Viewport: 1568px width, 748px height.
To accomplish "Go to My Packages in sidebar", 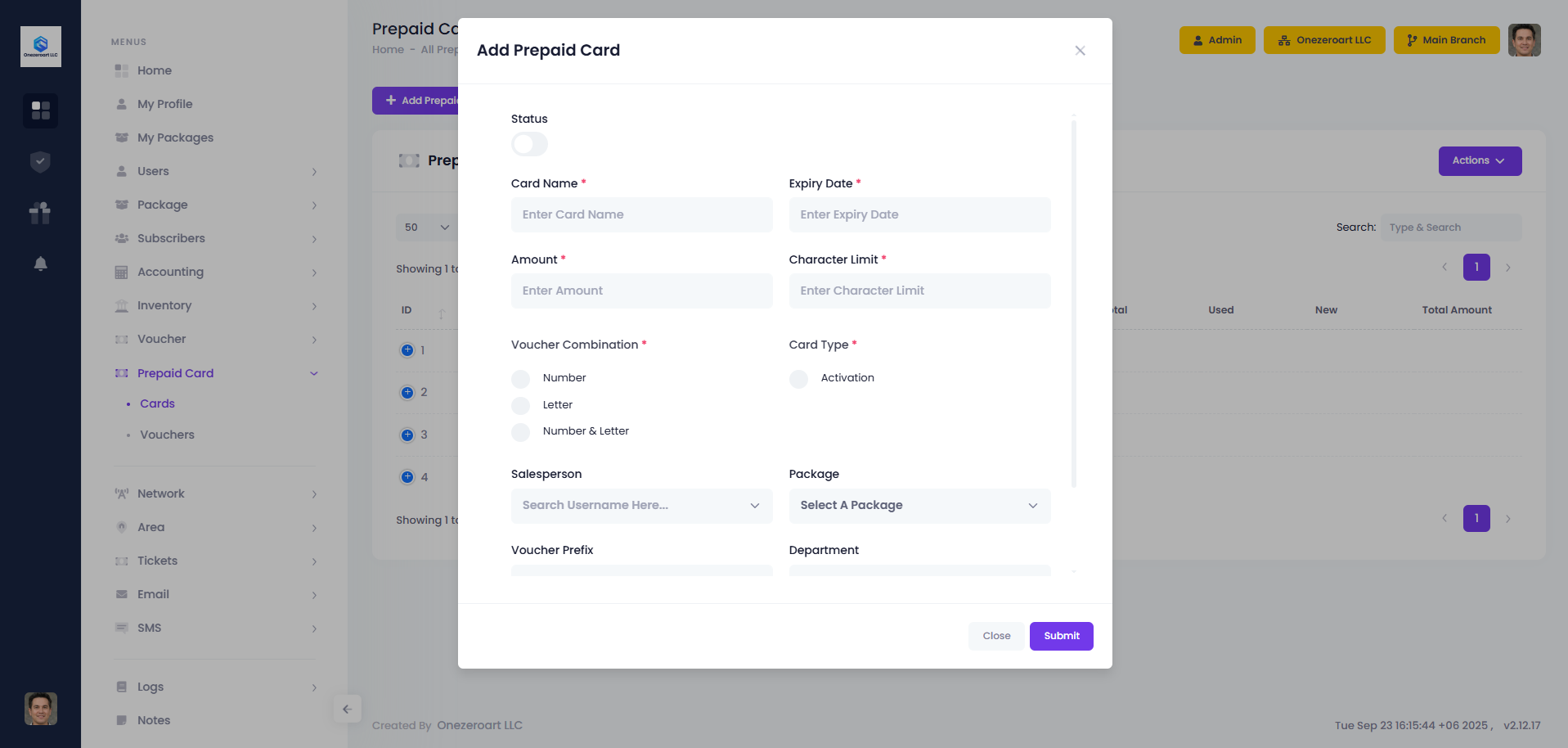I will click(x=175, y=137).
